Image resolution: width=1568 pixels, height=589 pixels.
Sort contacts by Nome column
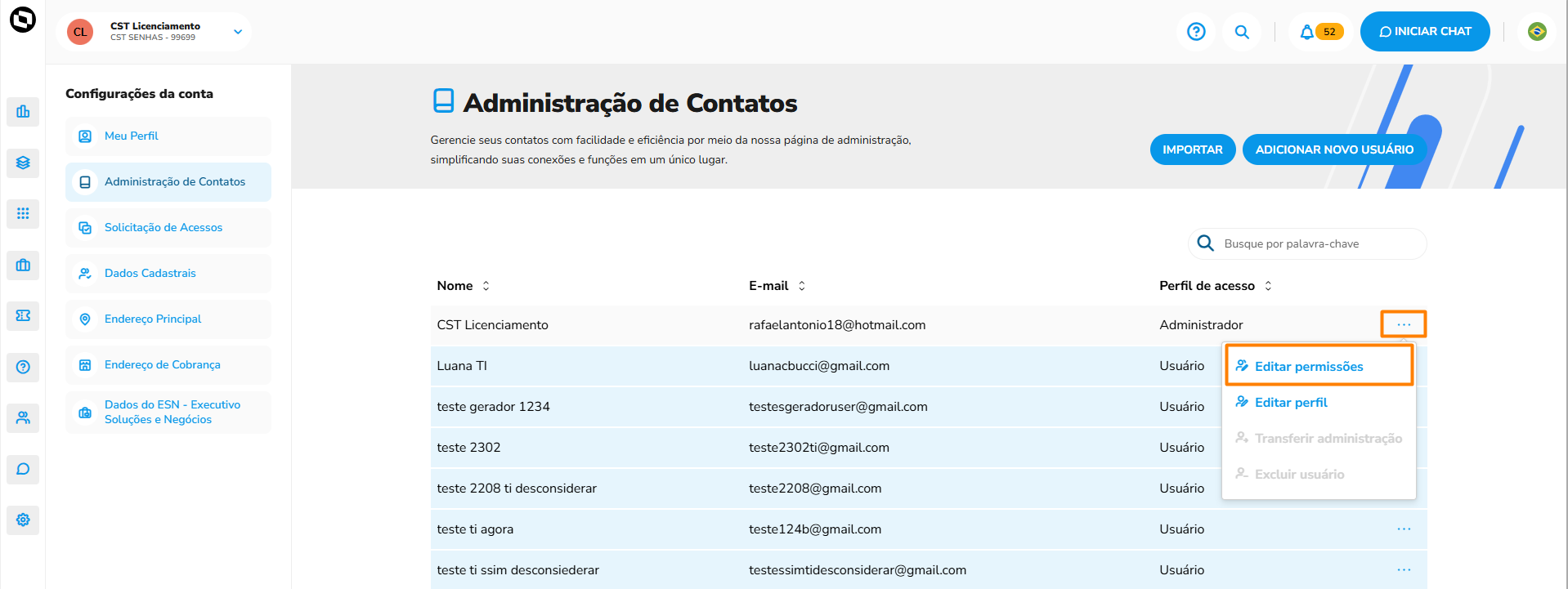pyautogui.click(x=486, y=286)
